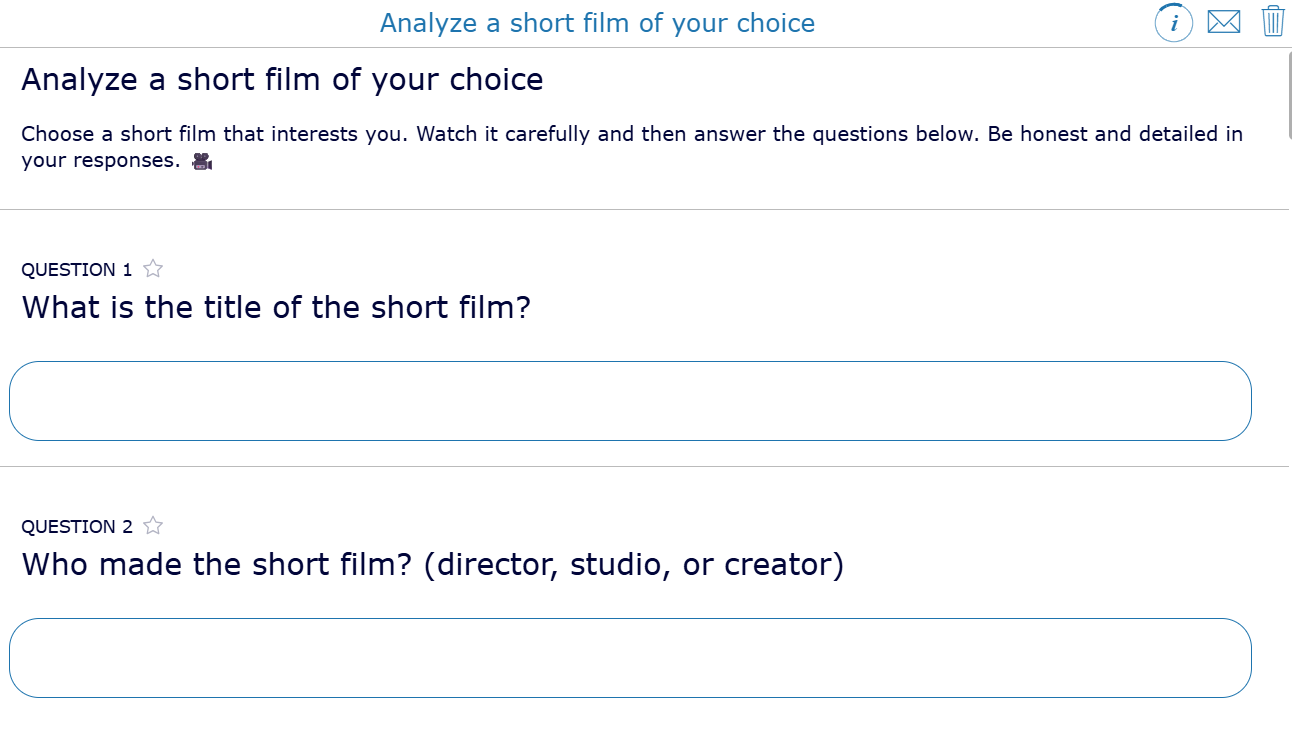
Task: Click the trash icon to delete quiz
Action: 1272,22
